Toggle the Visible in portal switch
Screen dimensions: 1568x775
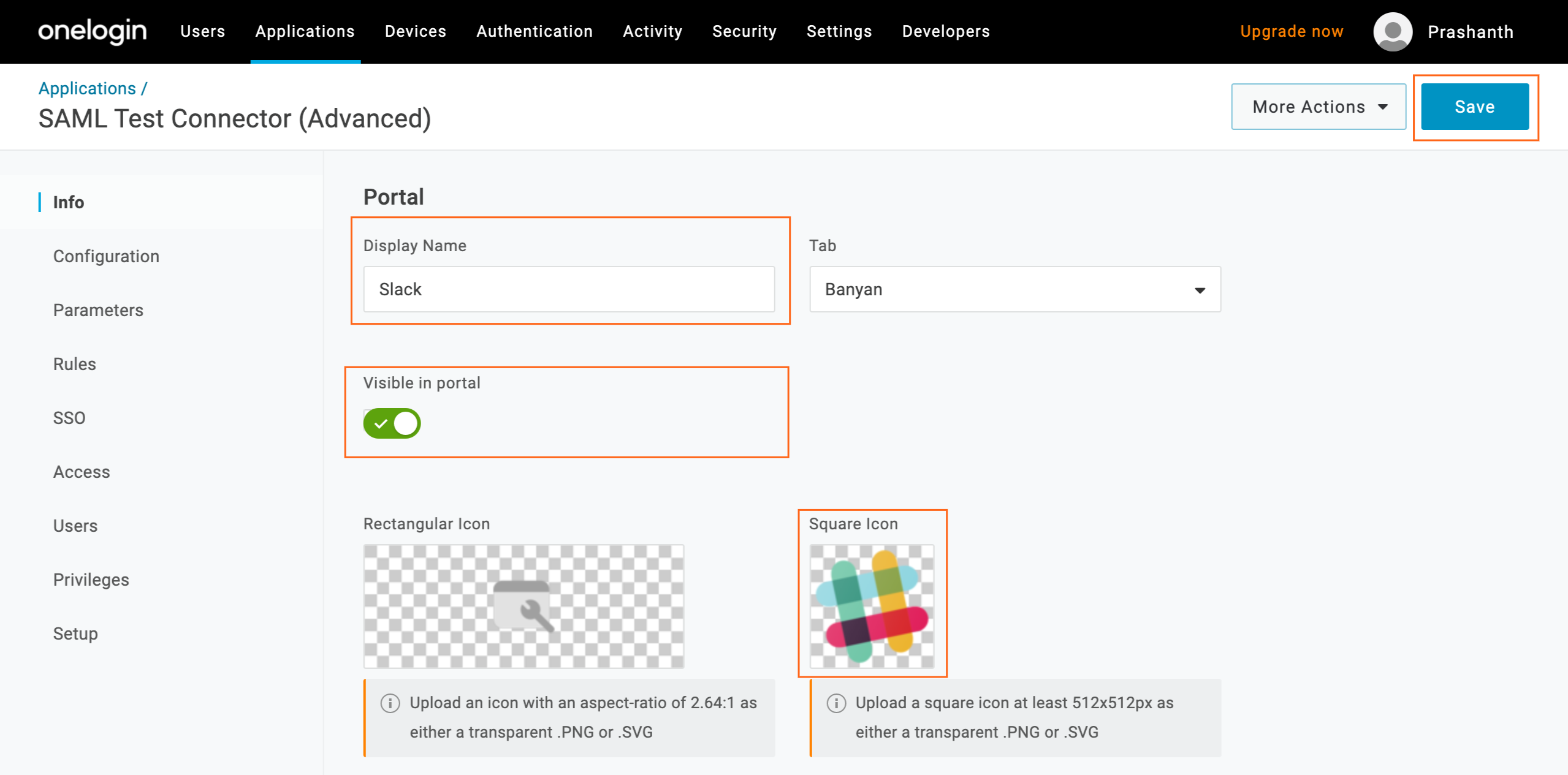(392, 423)
